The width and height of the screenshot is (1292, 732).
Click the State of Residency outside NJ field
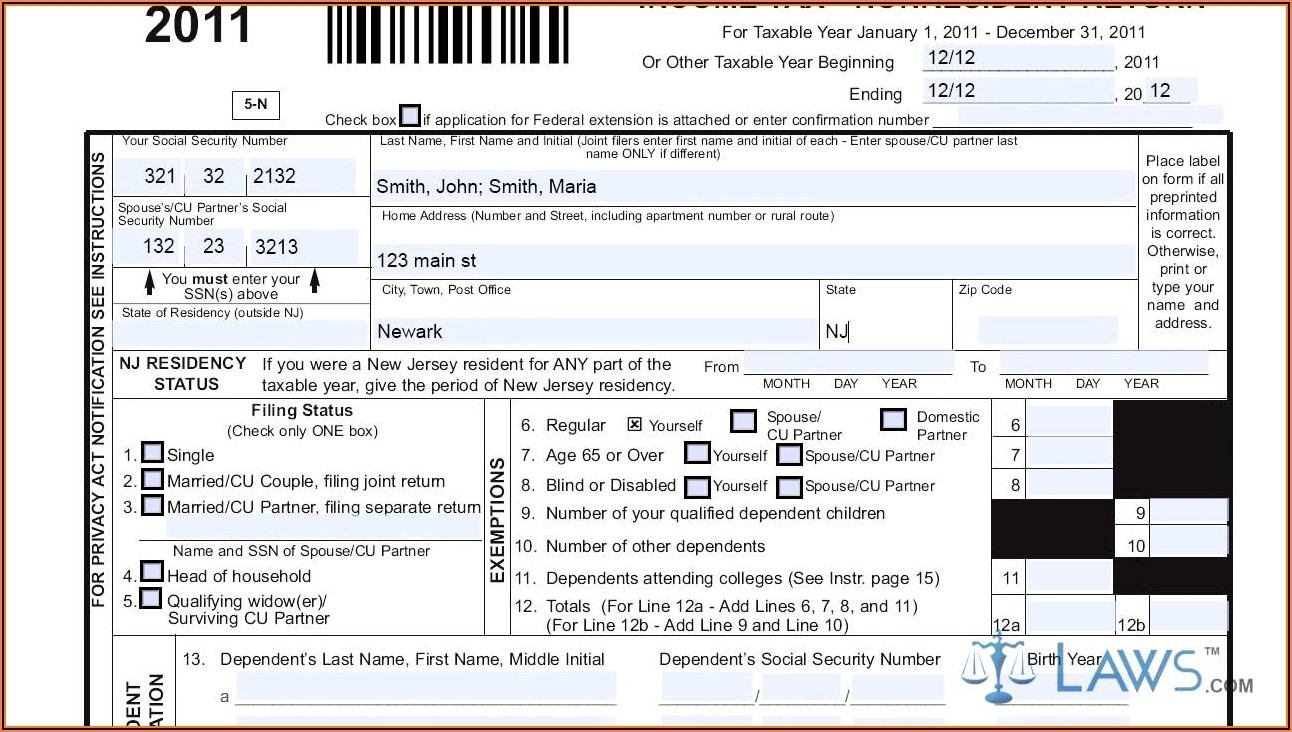click(240, 331)
